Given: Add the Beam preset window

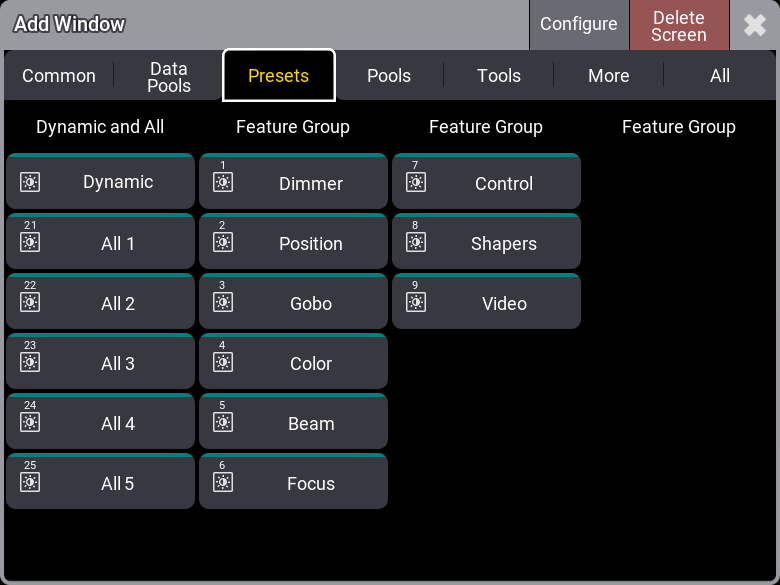Looking at the screenshot, I should (293, 421).
